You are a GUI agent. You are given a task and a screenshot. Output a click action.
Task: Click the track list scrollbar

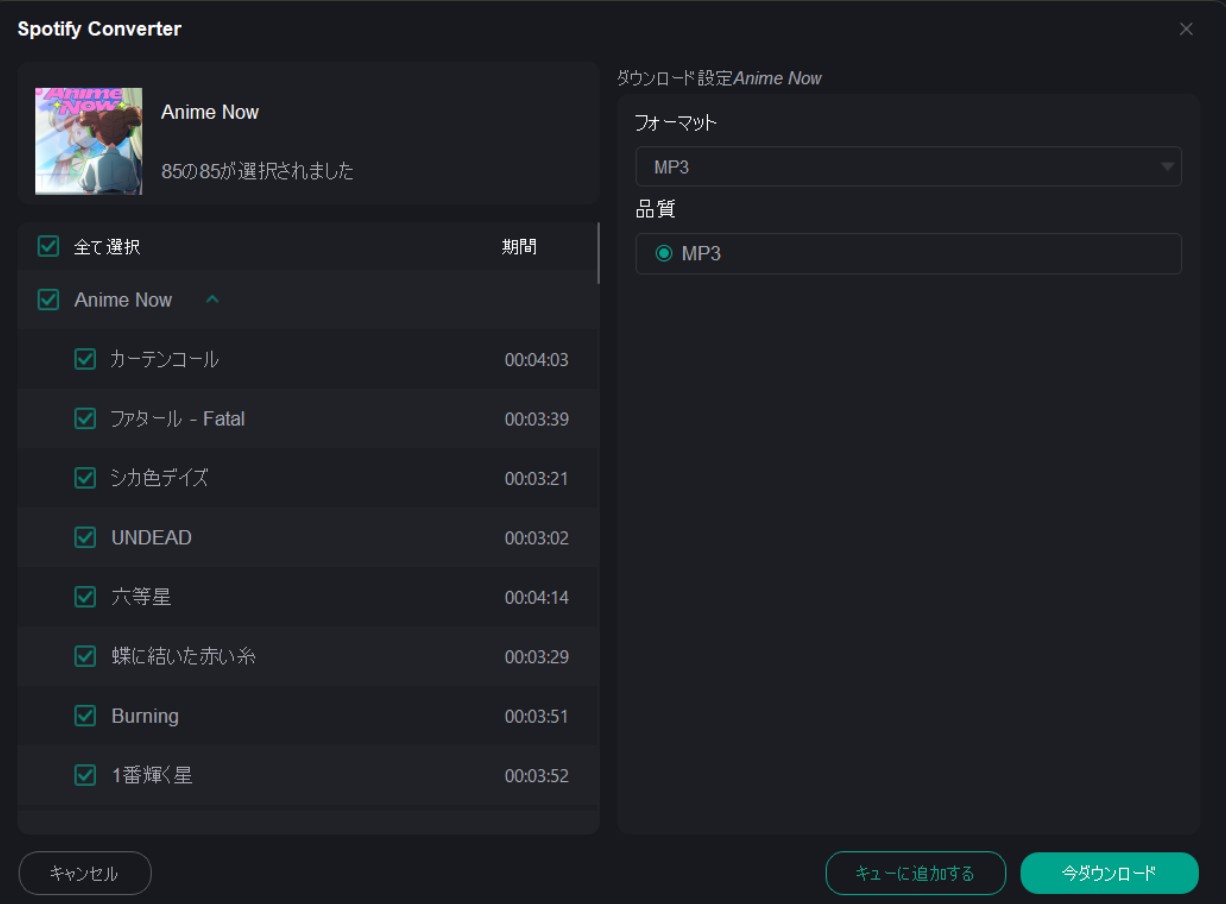coord(598,253)
